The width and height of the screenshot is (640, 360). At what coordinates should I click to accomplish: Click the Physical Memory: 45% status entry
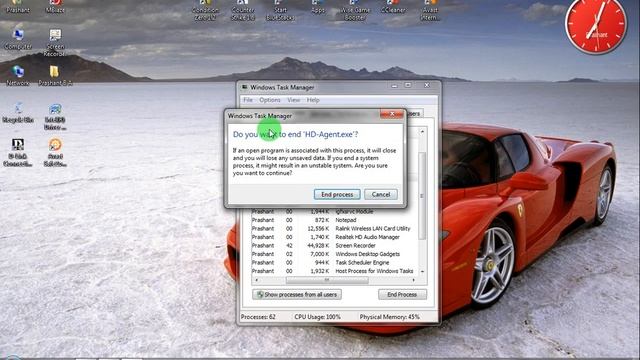(x=389, y=317)
